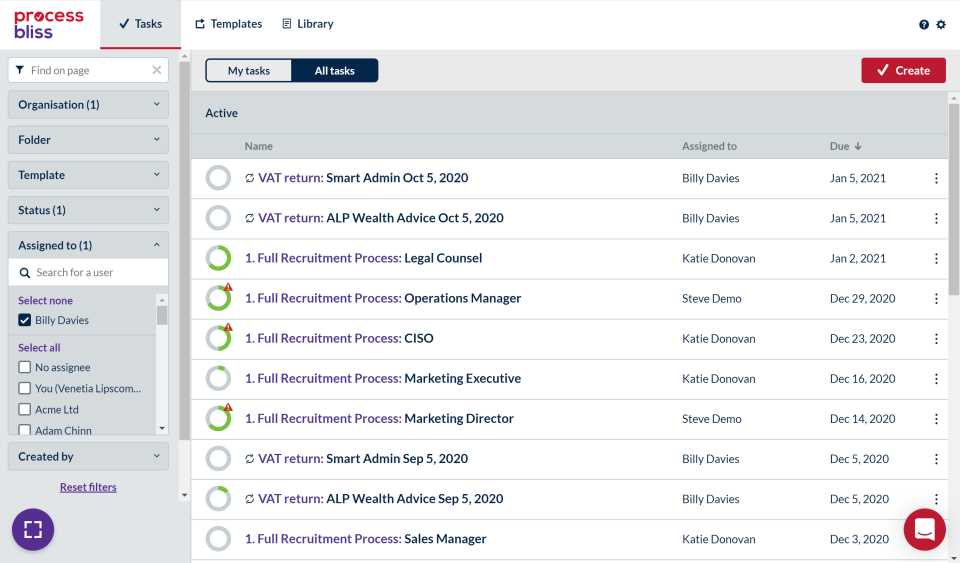Open kebab menu for ALP Wealth Advice Oct 5
Viewport: 960px width, 563px height.
[x=936, y=218]
